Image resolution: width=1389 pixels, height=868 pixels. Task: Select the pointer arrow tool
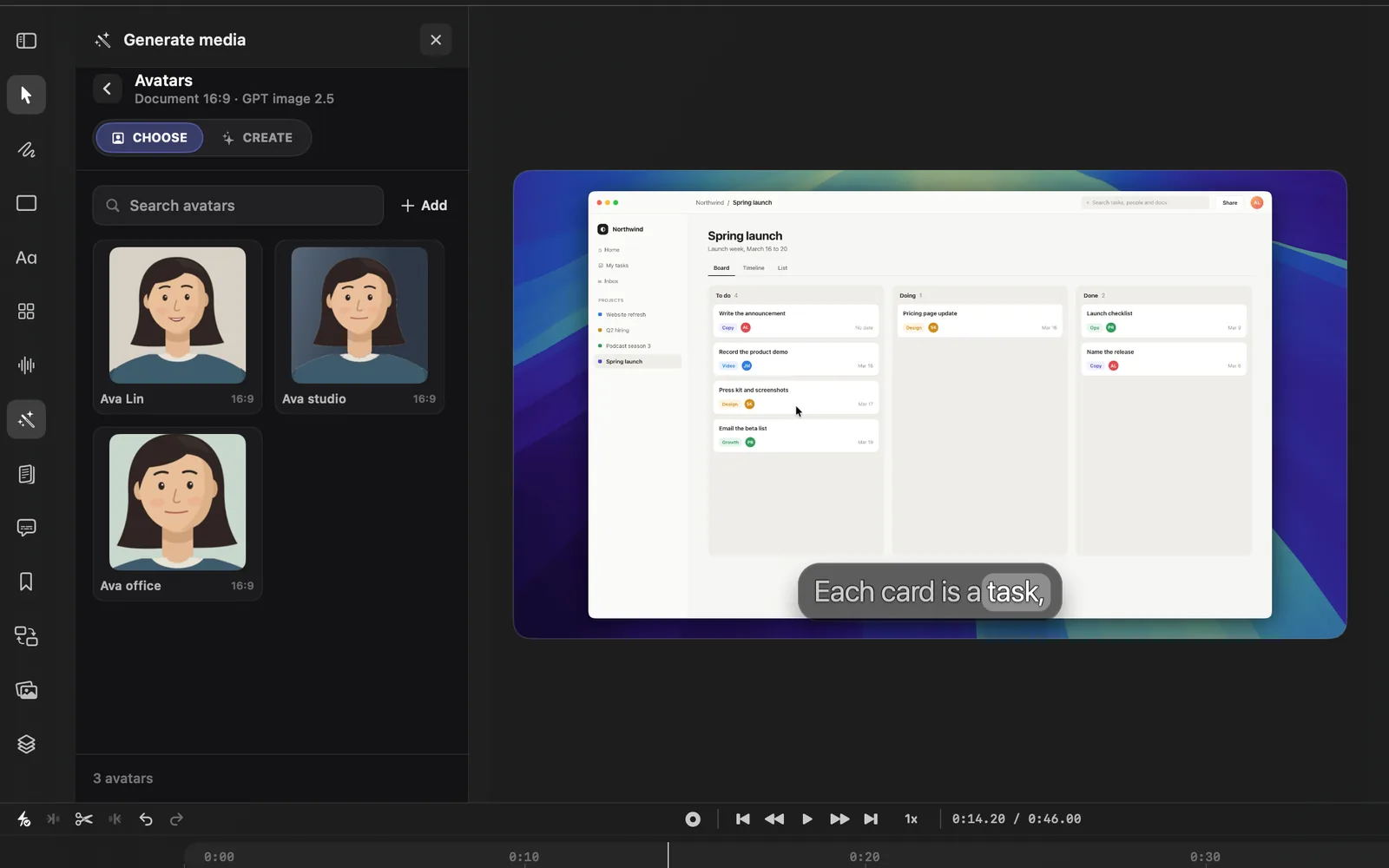pos(26,95)
